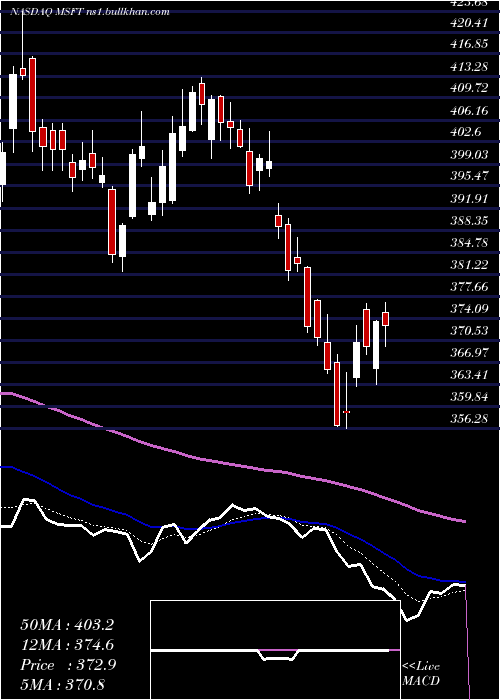Image resolution: width=500 pixels, height=700 pixels.
Task: Click the 409.72 price axis label
Action: (x=468, y=88)
